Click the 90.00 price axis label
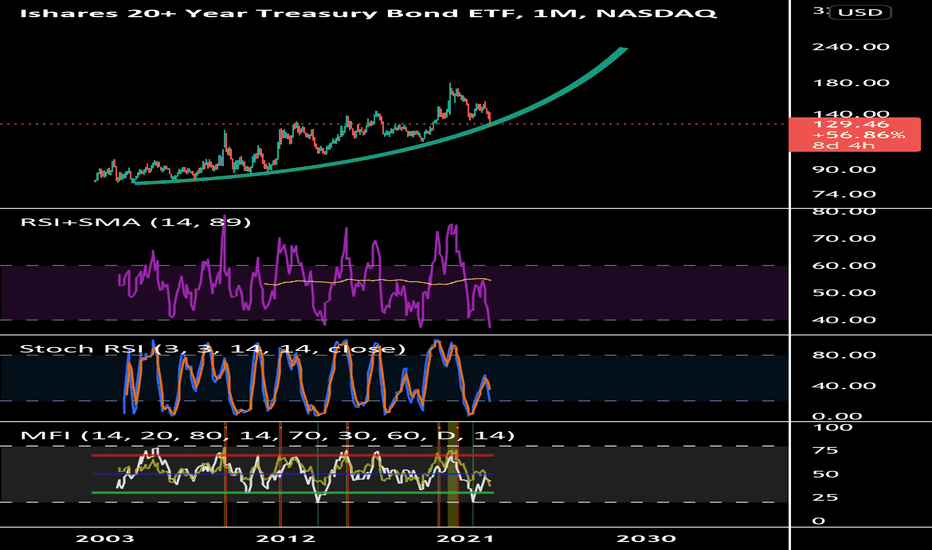 pyautogui.click(x=844, y=169)
